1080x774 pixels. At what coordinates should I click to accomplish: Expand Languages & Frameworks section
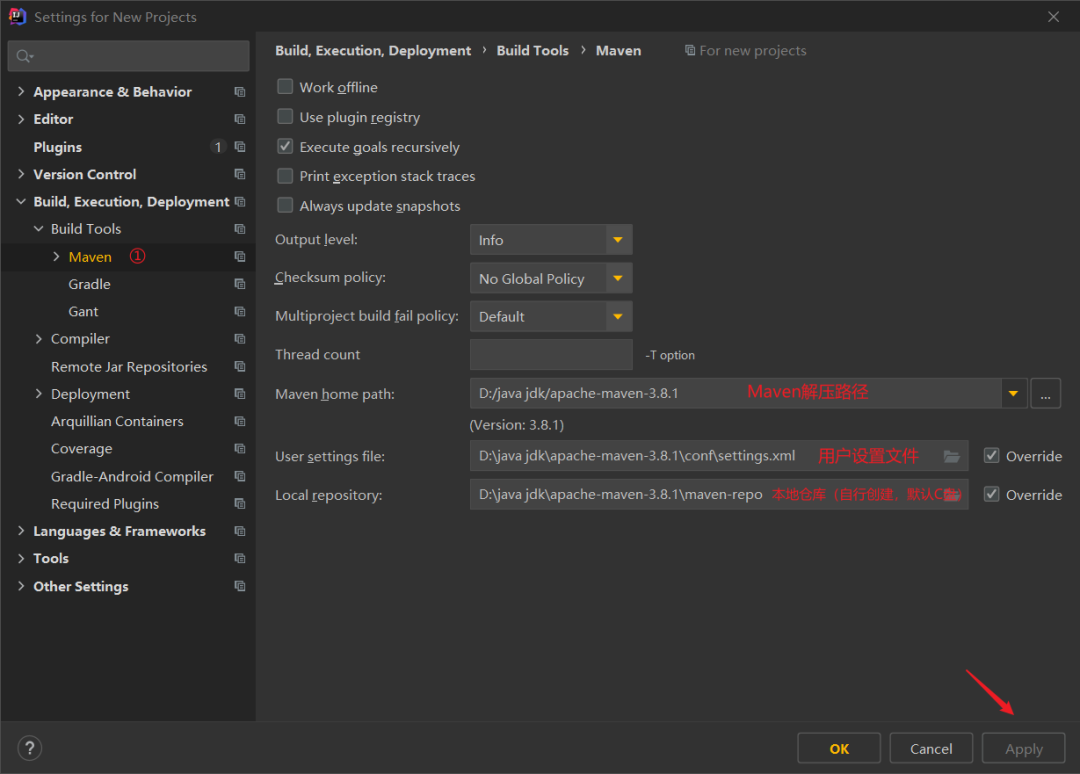click(21, 531)
